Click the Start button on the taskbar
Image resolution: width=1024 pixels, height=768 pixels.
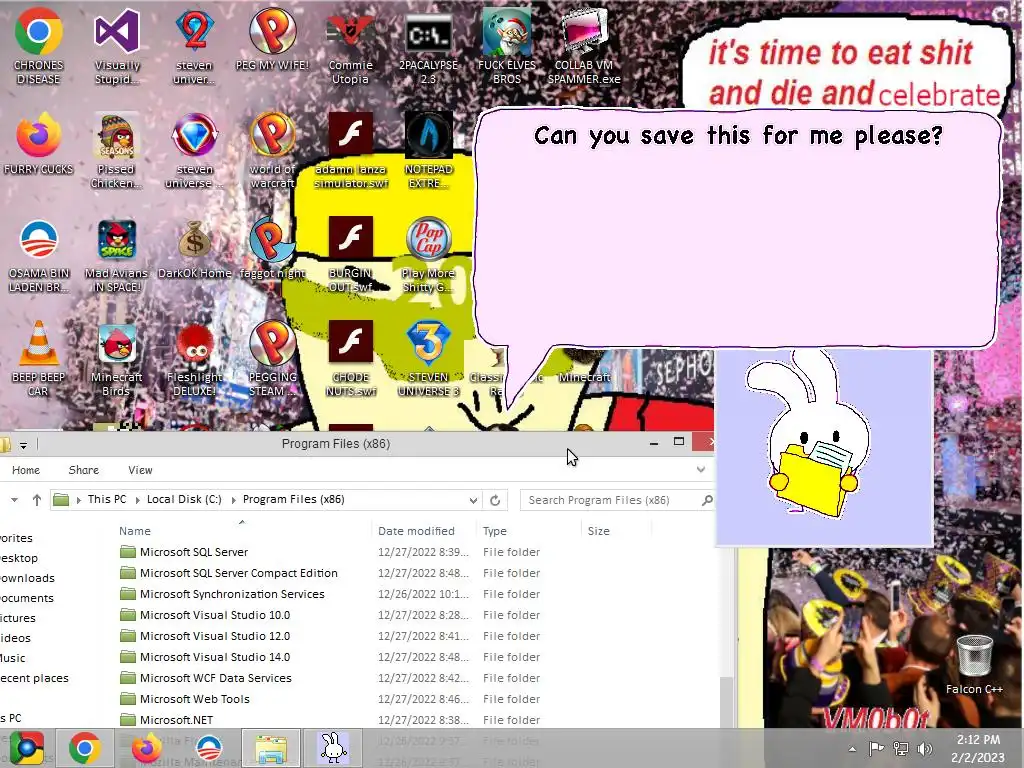tap(27, 748)
